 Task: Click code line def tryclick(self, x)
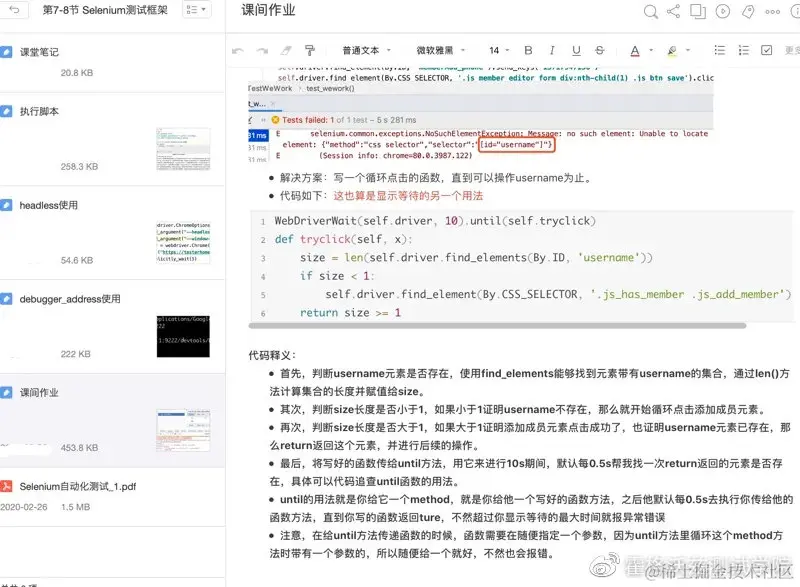click(x=344, y=239)
